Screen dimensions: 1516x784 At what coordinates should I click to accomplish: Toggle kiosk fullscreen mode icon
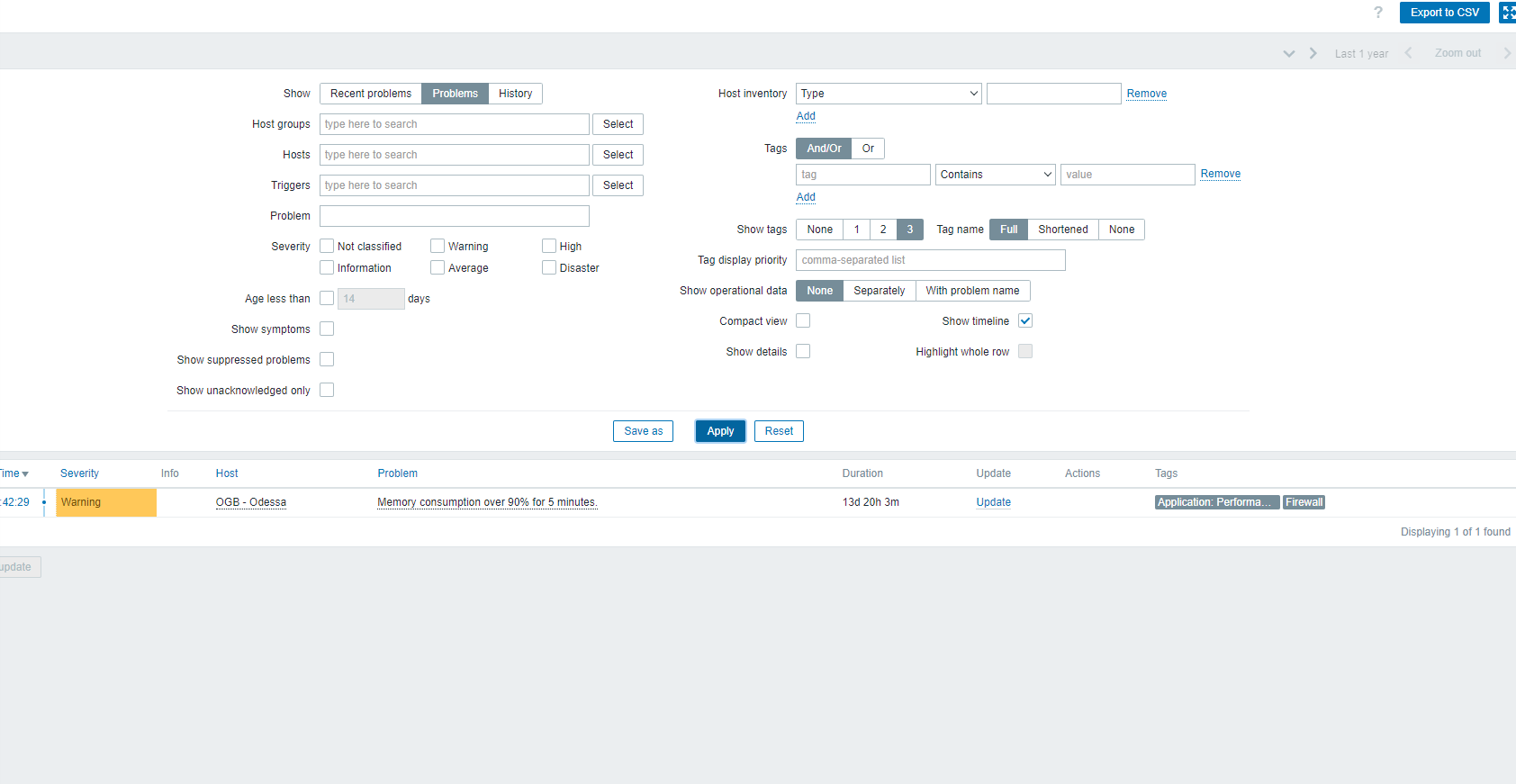pos(1508,13)
